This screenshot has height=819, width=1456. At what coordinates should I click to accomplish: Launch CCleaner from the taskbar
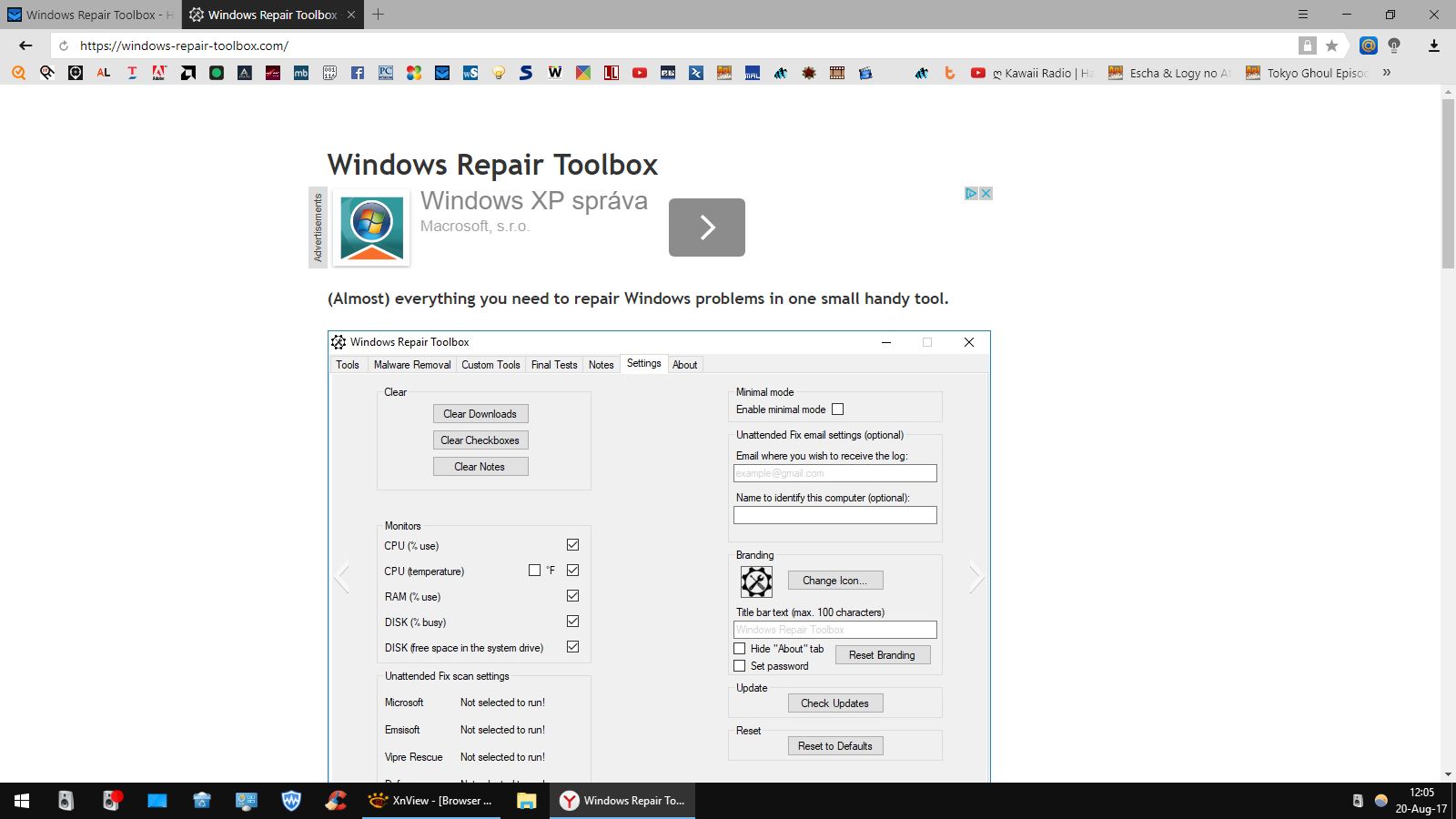(336, 801)
